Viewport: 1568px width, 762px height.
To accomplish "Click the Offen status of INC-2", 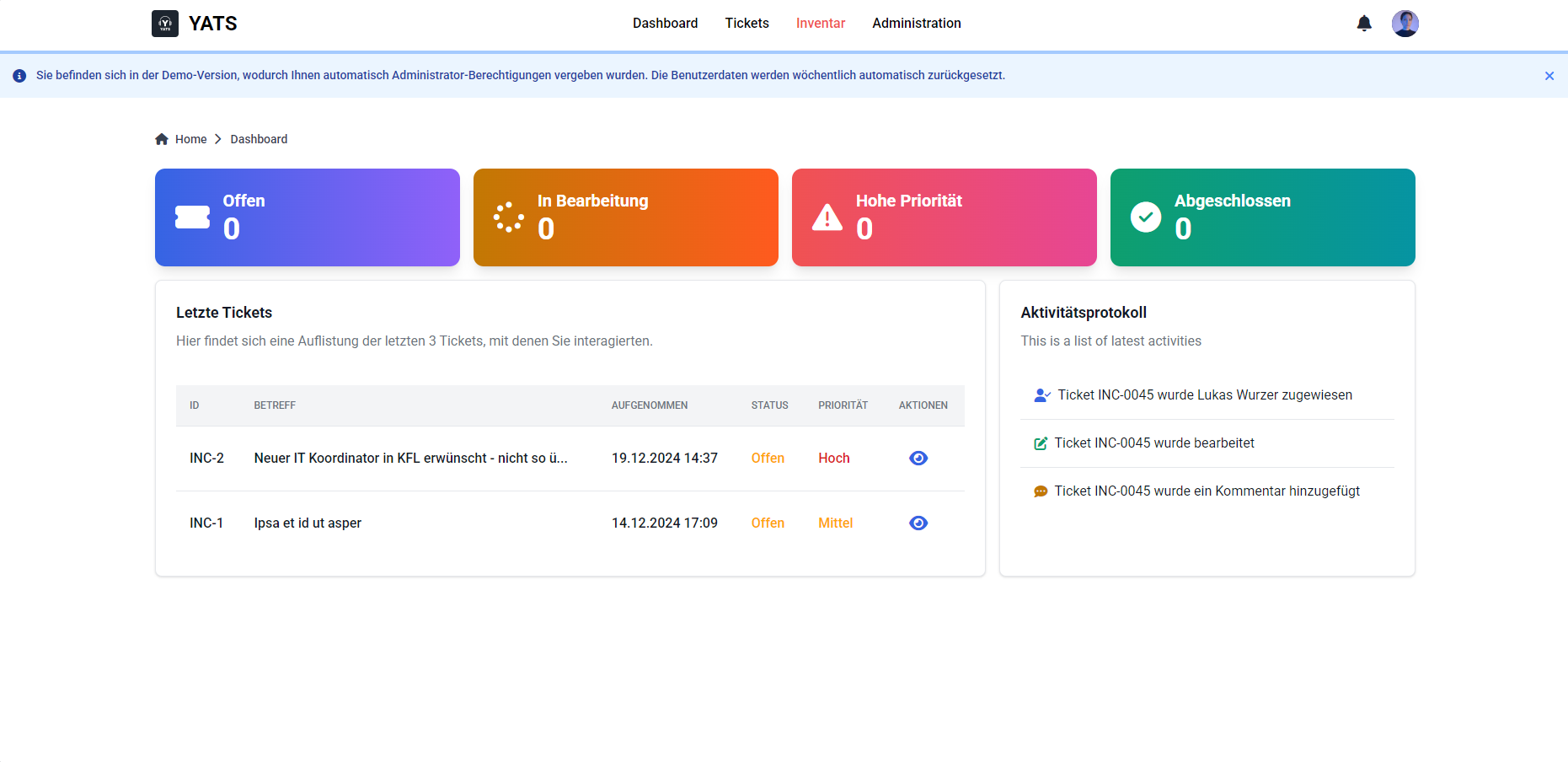I will [768, 459].
